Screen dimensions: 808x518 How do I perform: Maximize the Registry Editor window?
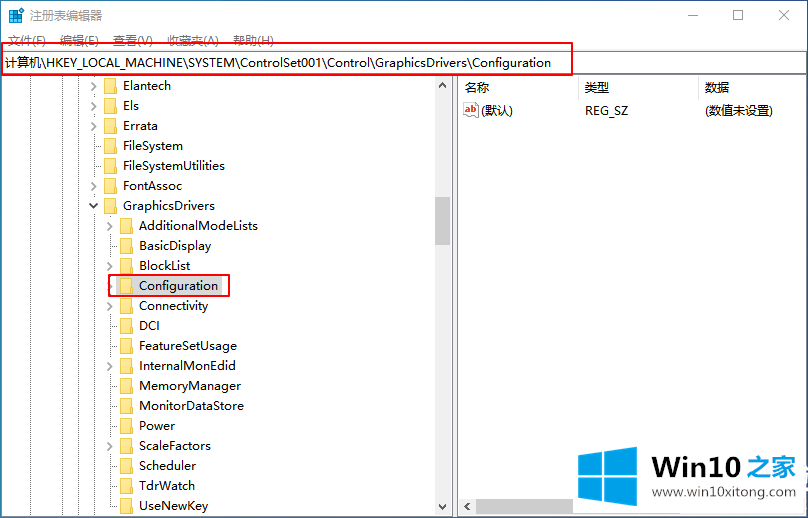(x=738, y=15)
